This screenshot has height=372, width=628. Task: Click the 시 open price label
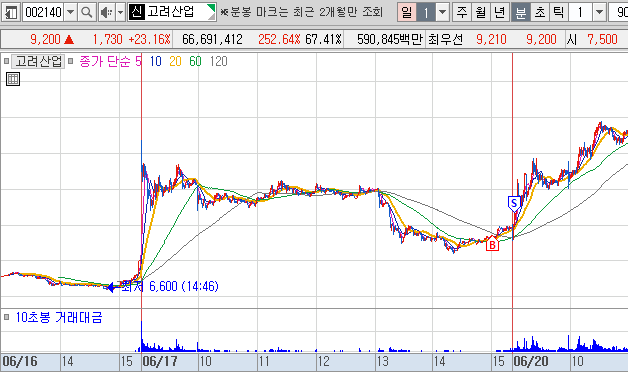572,39
